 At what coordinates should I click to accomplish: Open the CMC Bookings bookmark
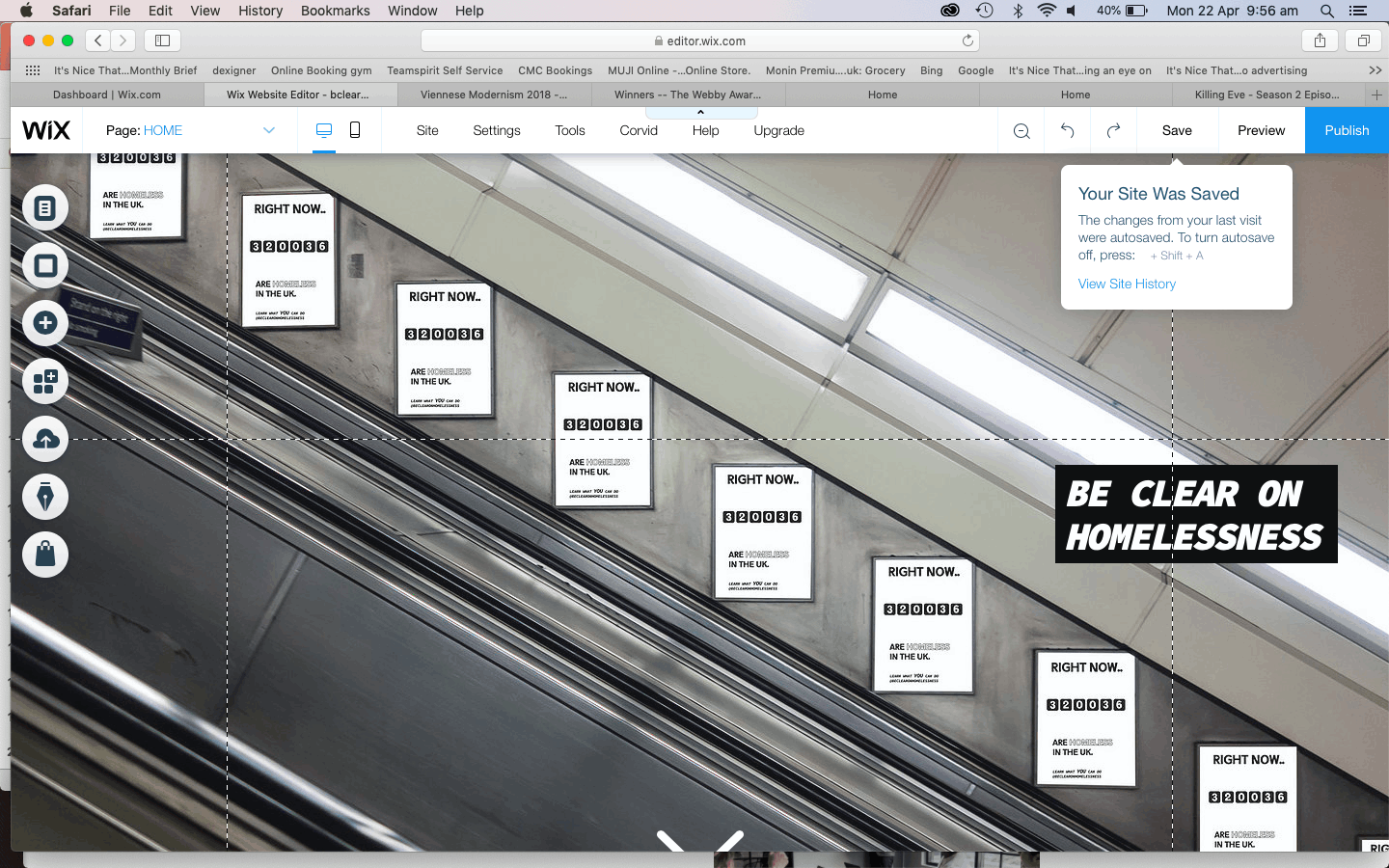point(555,70)
